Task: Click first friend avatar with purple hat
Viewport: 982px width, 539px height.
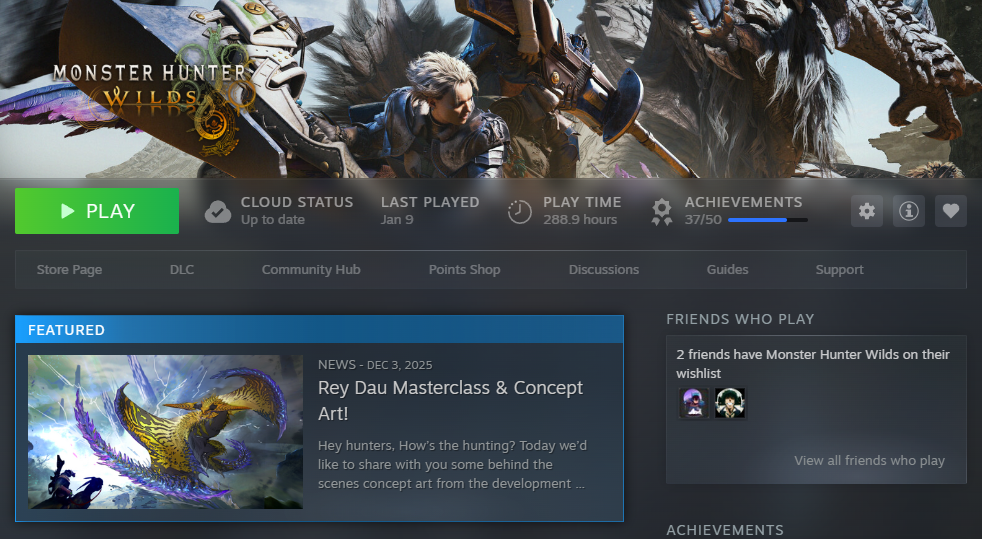Action: (693, 403)
